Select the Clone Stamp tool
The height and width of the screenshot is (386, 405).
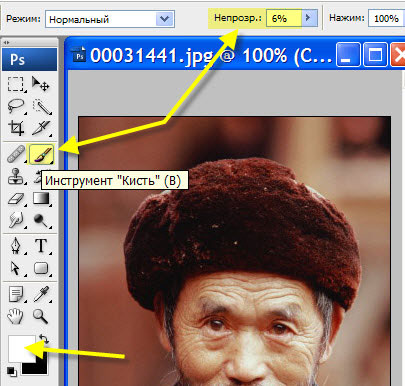pyautogui.click(x=16, y=176)
